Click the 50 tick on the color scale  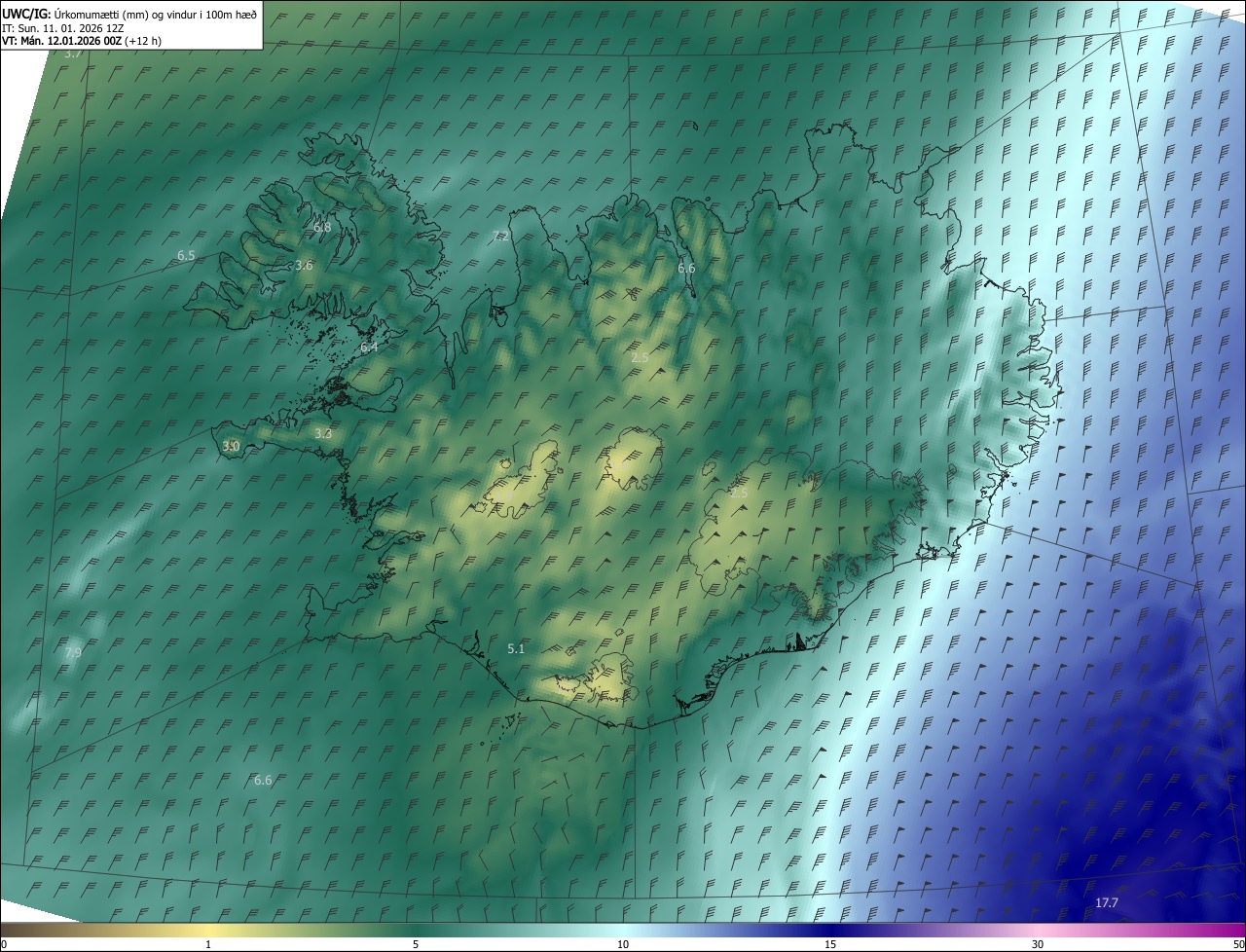(x=1238, y=944)
